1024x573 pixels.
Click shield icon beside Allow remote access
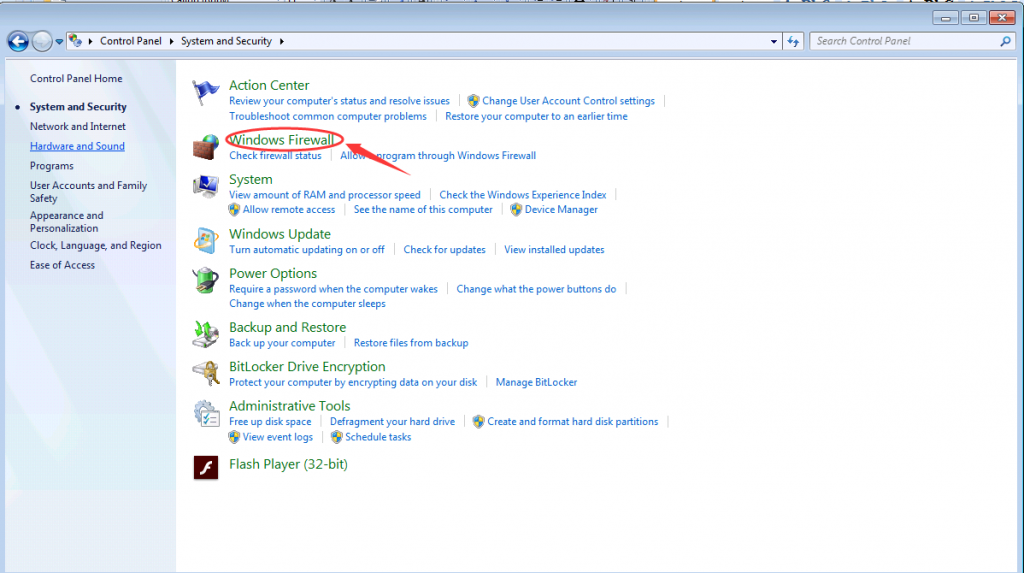point(234,210)
